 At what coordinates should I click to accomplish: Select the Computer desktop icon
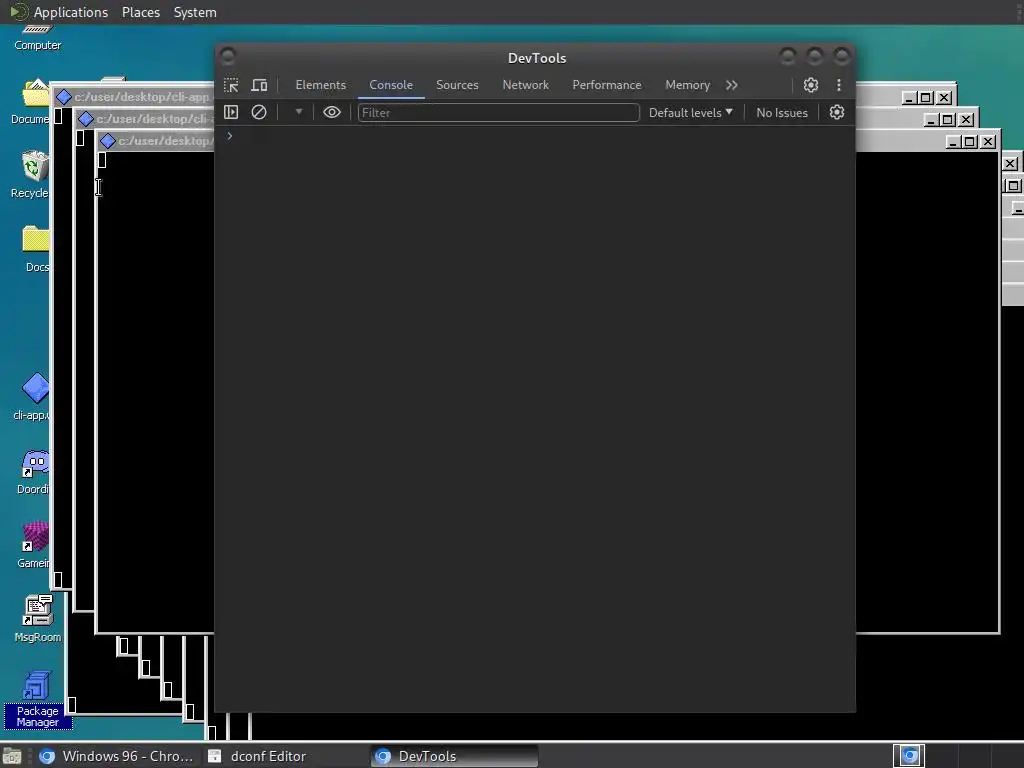[37, 38]
